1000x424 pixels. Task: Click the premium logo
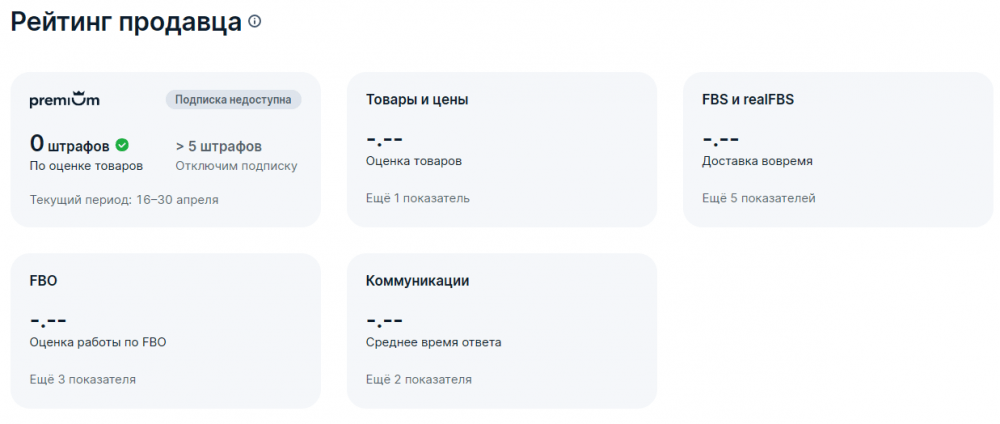click(64, 99)
